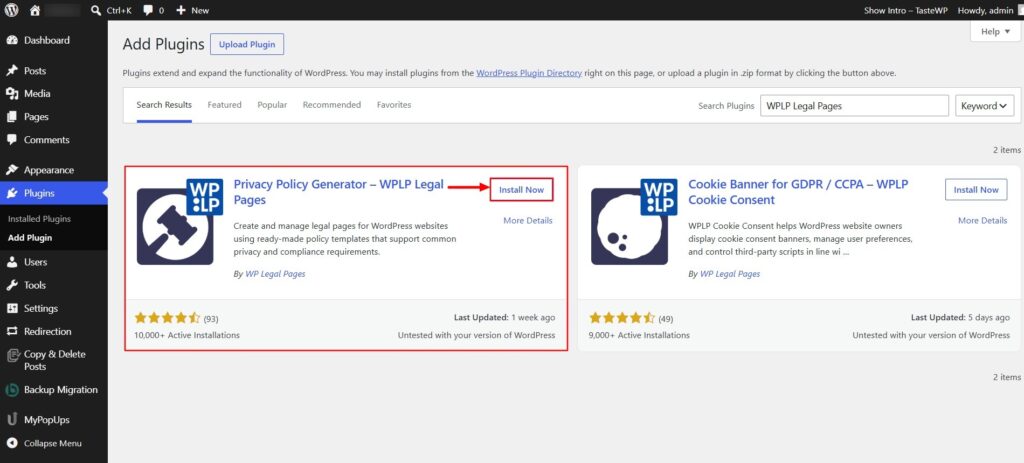Open Add Plugin submenu item
Viewport: 1024px width, 463px height.
[30, 238]
